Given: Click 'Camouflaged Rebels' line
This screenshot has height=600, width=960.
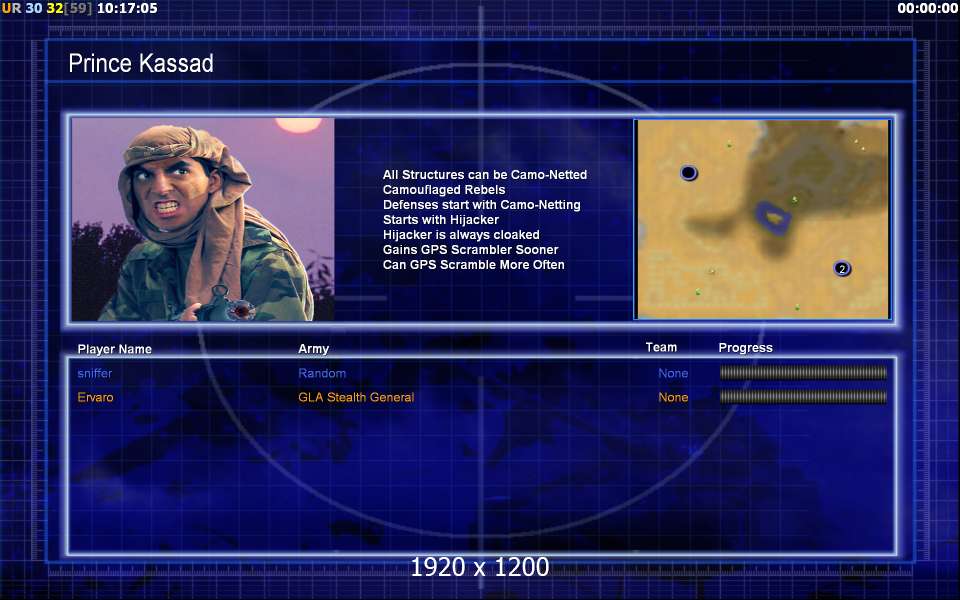Looking at the screenshot, I should point(444,190).
